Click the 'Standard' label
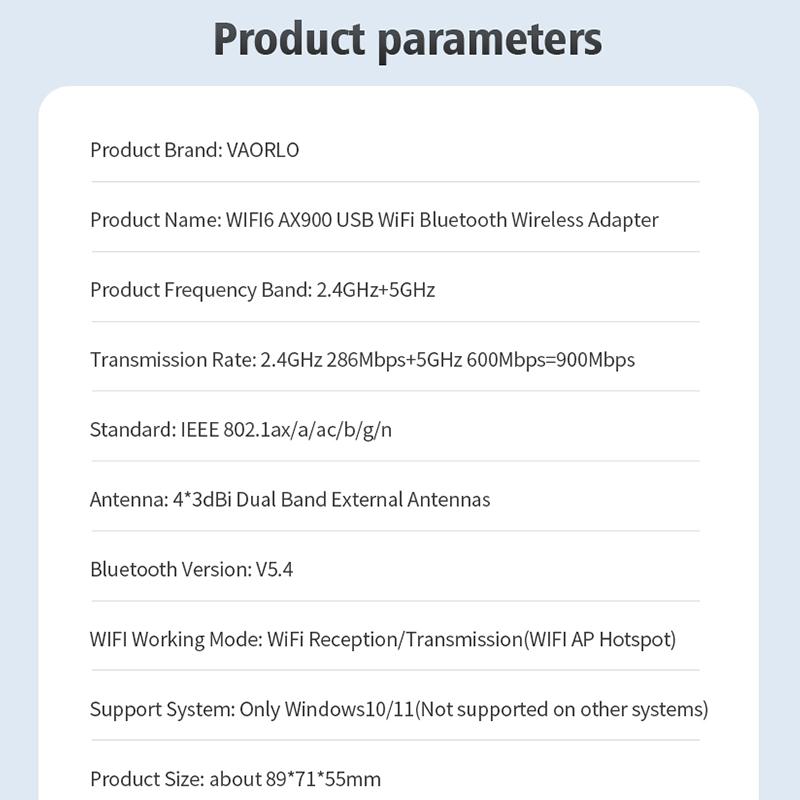This screenshot has width=800, height=800. 130,430
